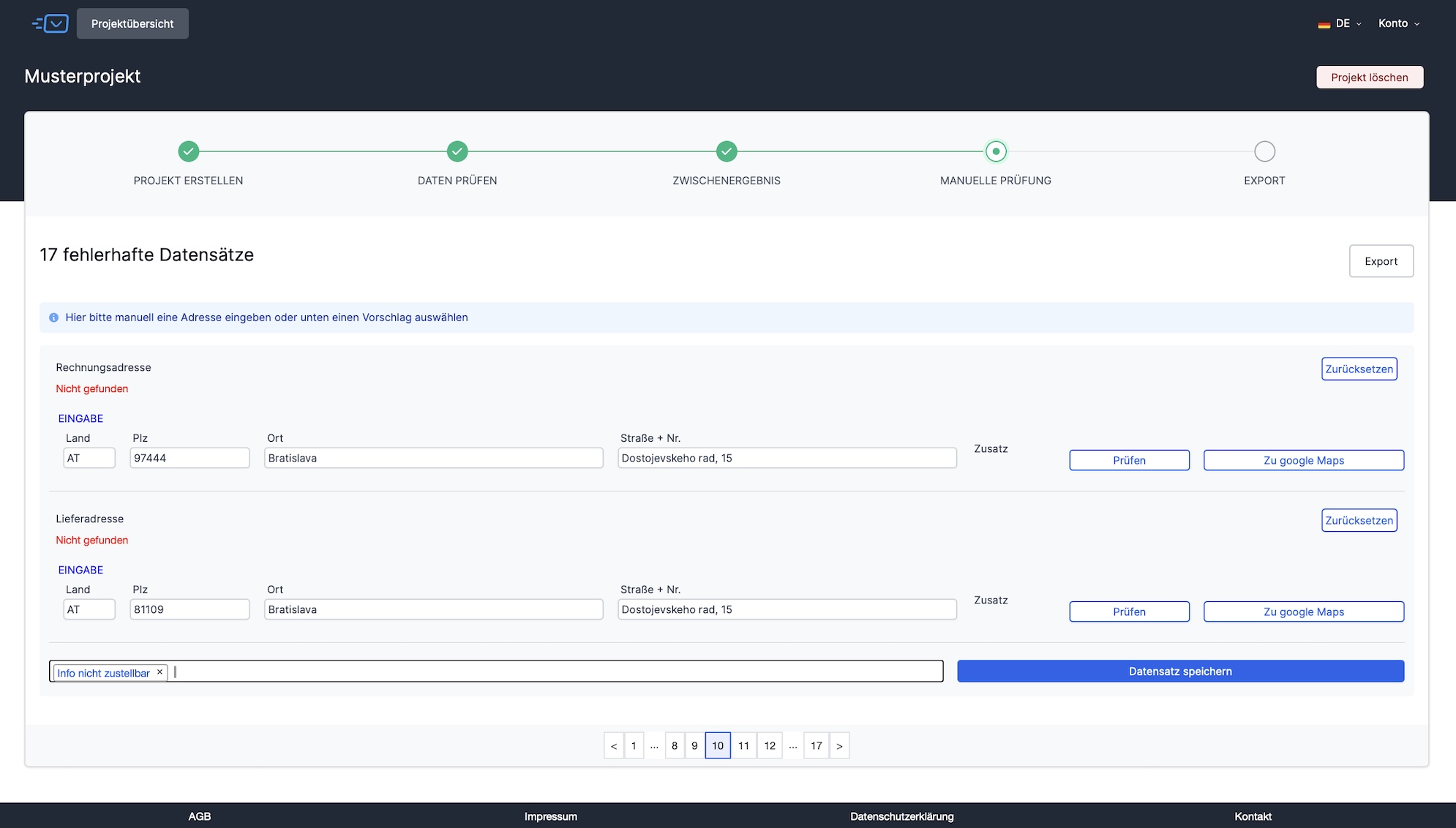Image resolution: width=1456 pixels, height=828 pixels.
Task: Click the PROJEKT ERSTELLEN step label
Action: point(188,181)
